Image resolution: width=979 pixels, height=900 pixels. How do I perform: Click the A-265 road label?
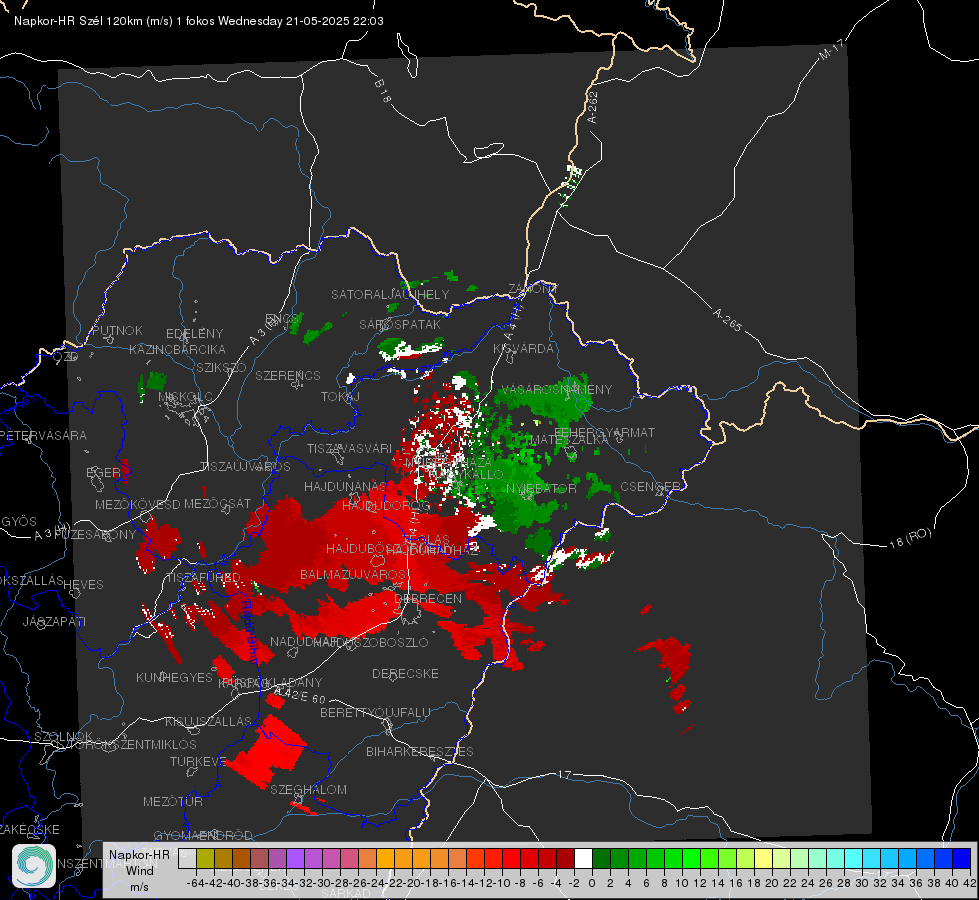click(727, 319)
